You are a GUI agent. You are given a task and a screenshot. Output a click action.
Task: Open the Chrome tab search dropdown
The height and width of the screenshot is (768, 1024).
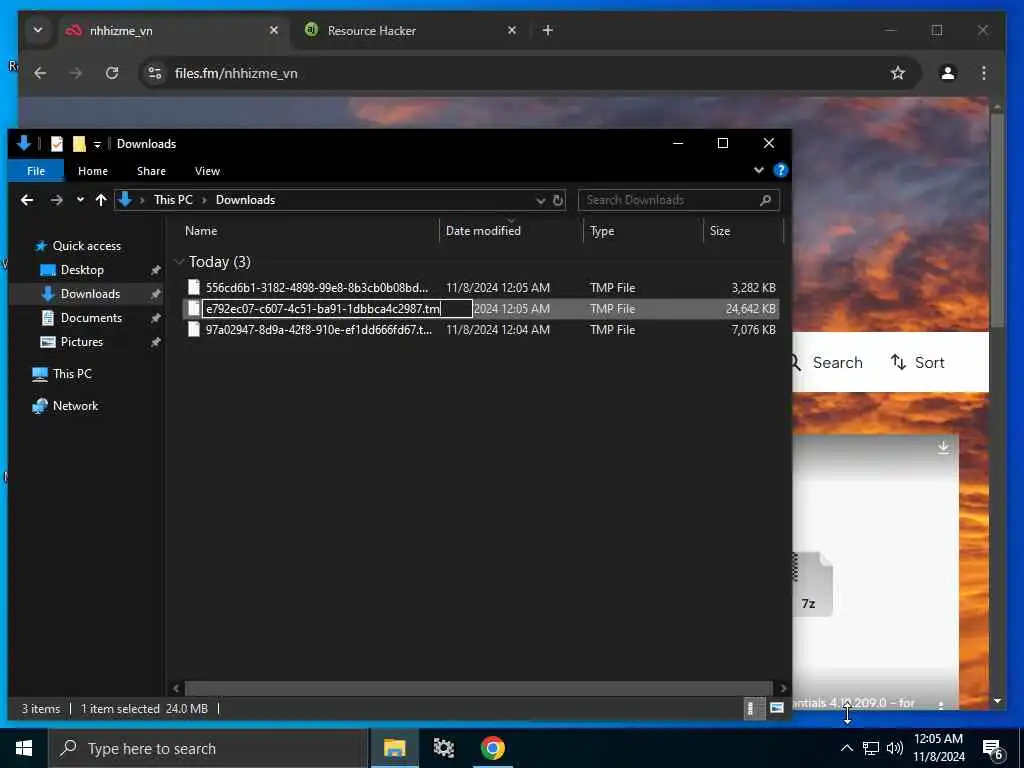point(38,30)
